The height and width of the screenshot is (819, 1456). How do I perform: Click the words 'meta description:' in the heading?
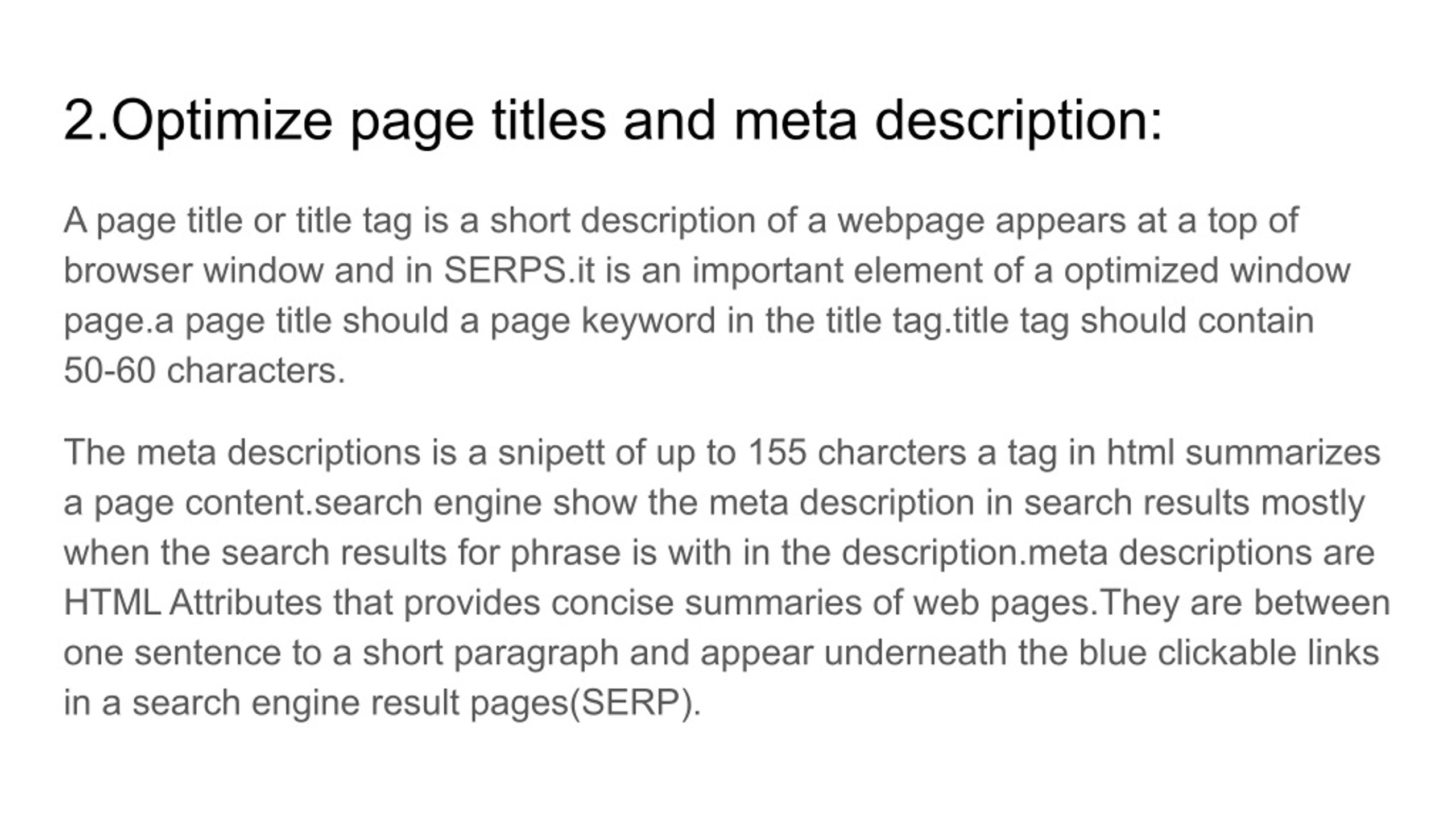pos(948,121)
